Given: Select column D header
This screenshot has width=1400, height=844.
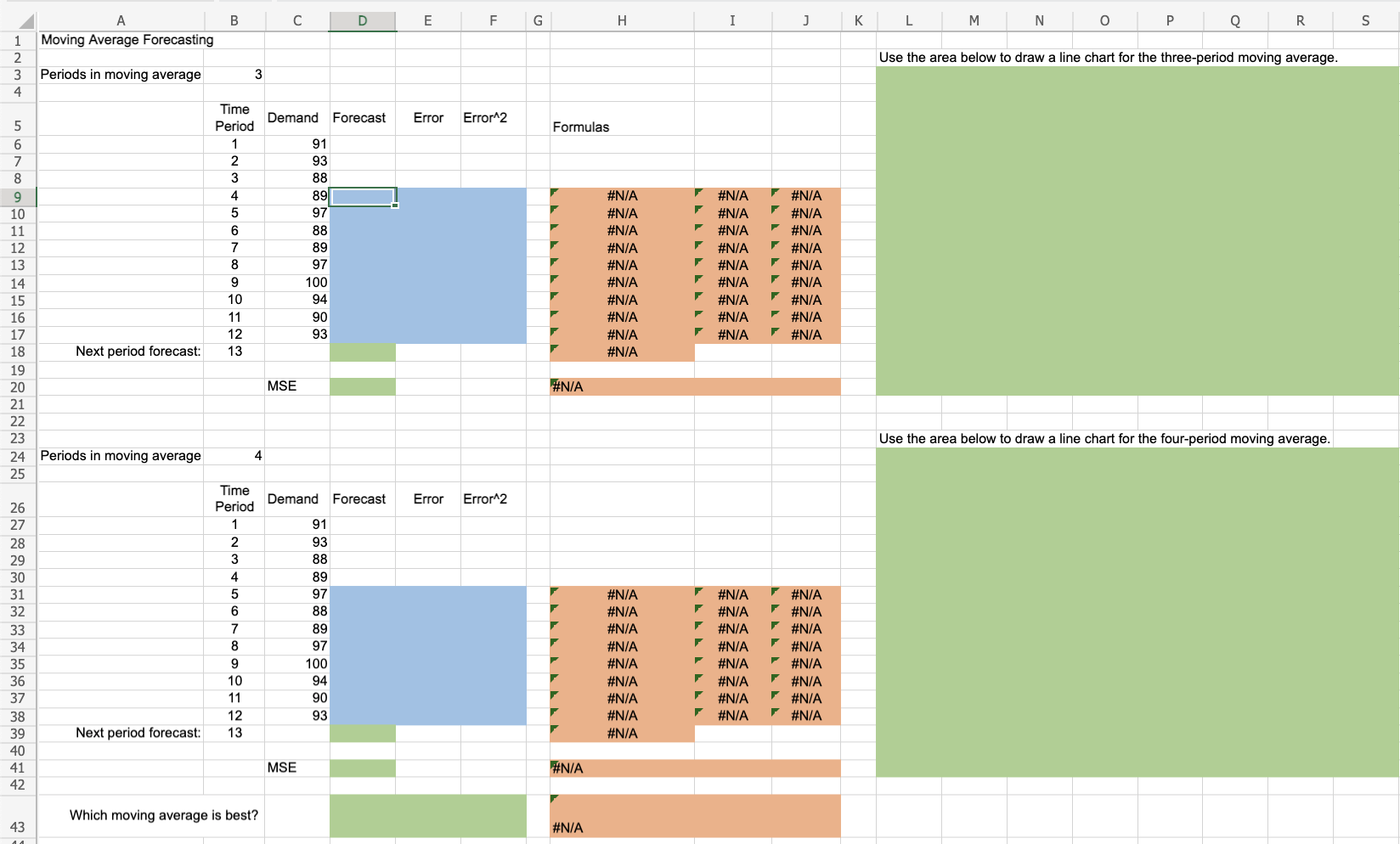Looking at the screenshot, I should tap(362, 20).
